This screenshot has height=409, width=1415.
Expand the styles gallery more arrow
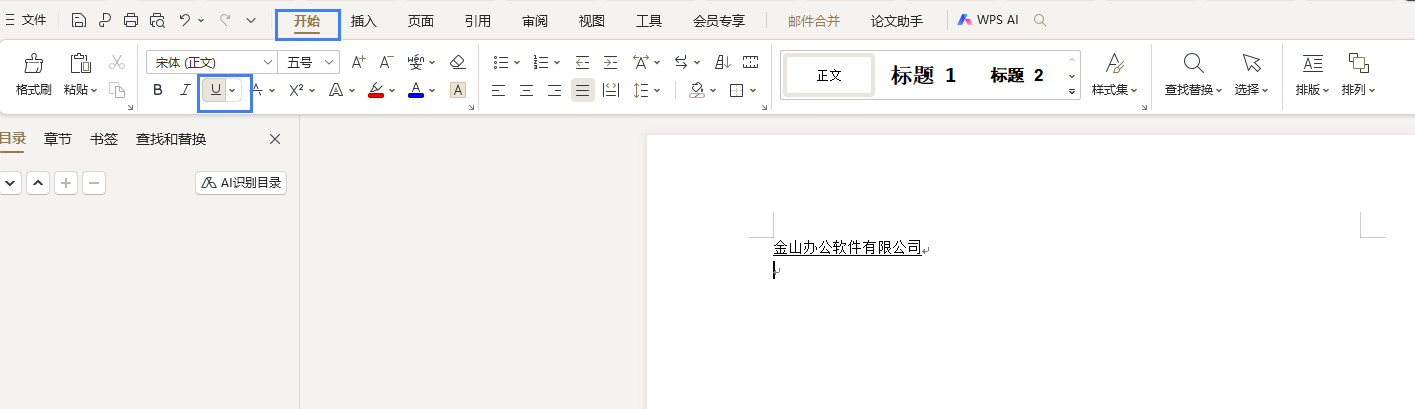1073,92
